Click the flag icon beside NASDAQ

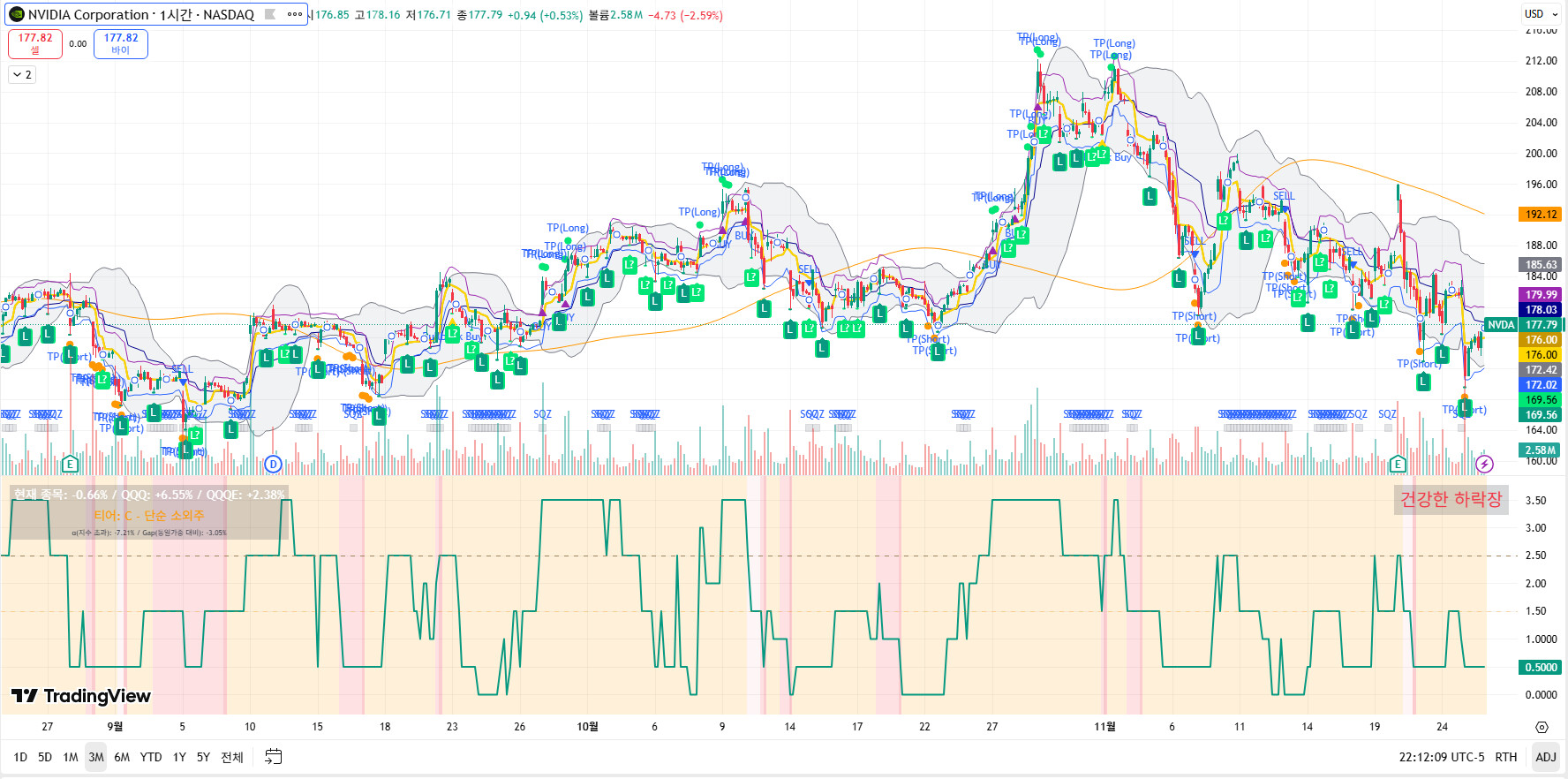270,14
